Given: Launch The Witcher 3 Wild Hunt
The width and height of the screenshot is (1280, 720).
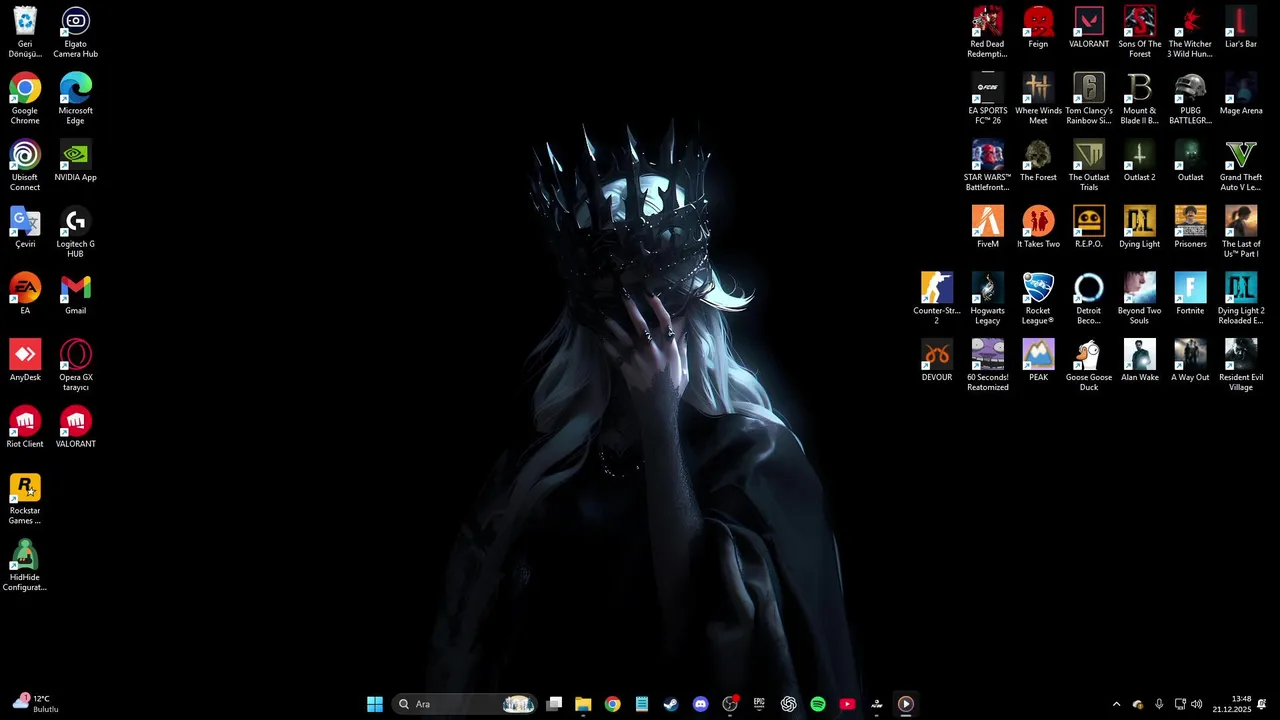Looking at the screenshot, I should [1190, 33].
